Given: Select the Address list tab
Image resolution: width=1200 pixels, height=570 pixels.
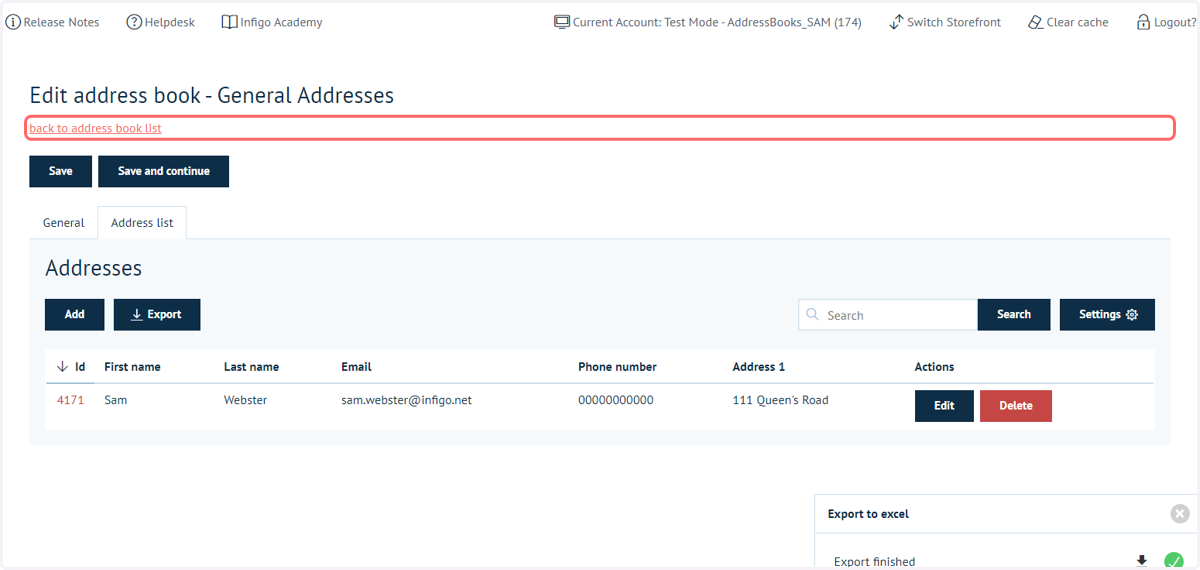Looking at the screenshot, I should 142,223.
